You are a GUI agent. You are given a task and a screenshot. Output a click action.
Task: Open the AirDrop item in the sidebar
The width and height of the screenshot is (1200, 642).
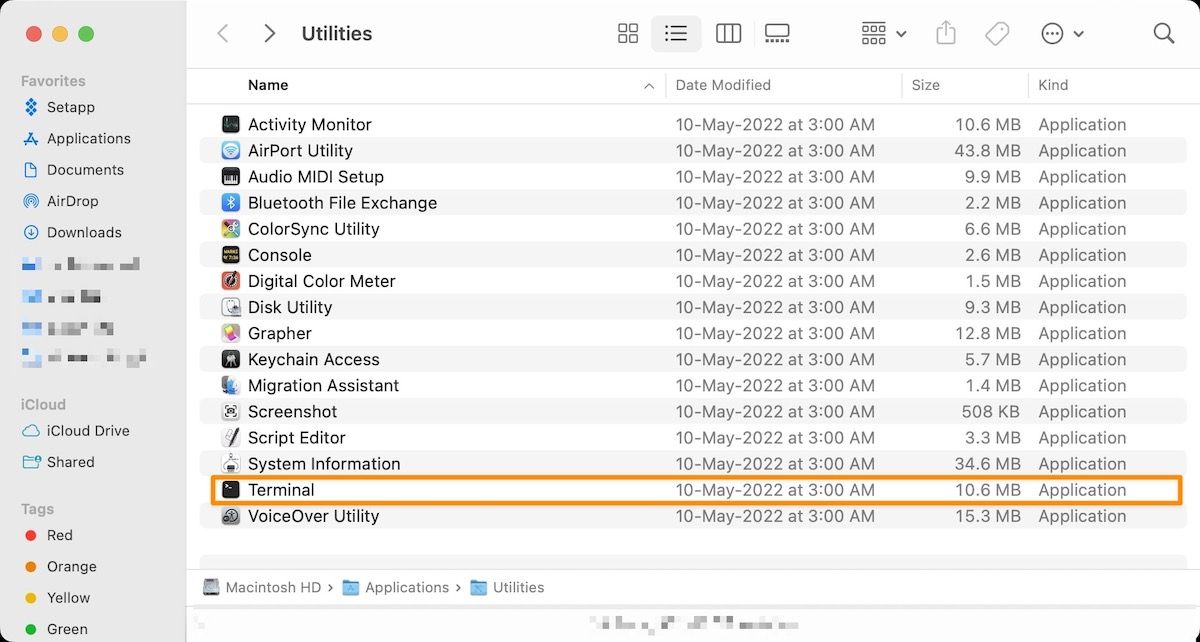70,201
